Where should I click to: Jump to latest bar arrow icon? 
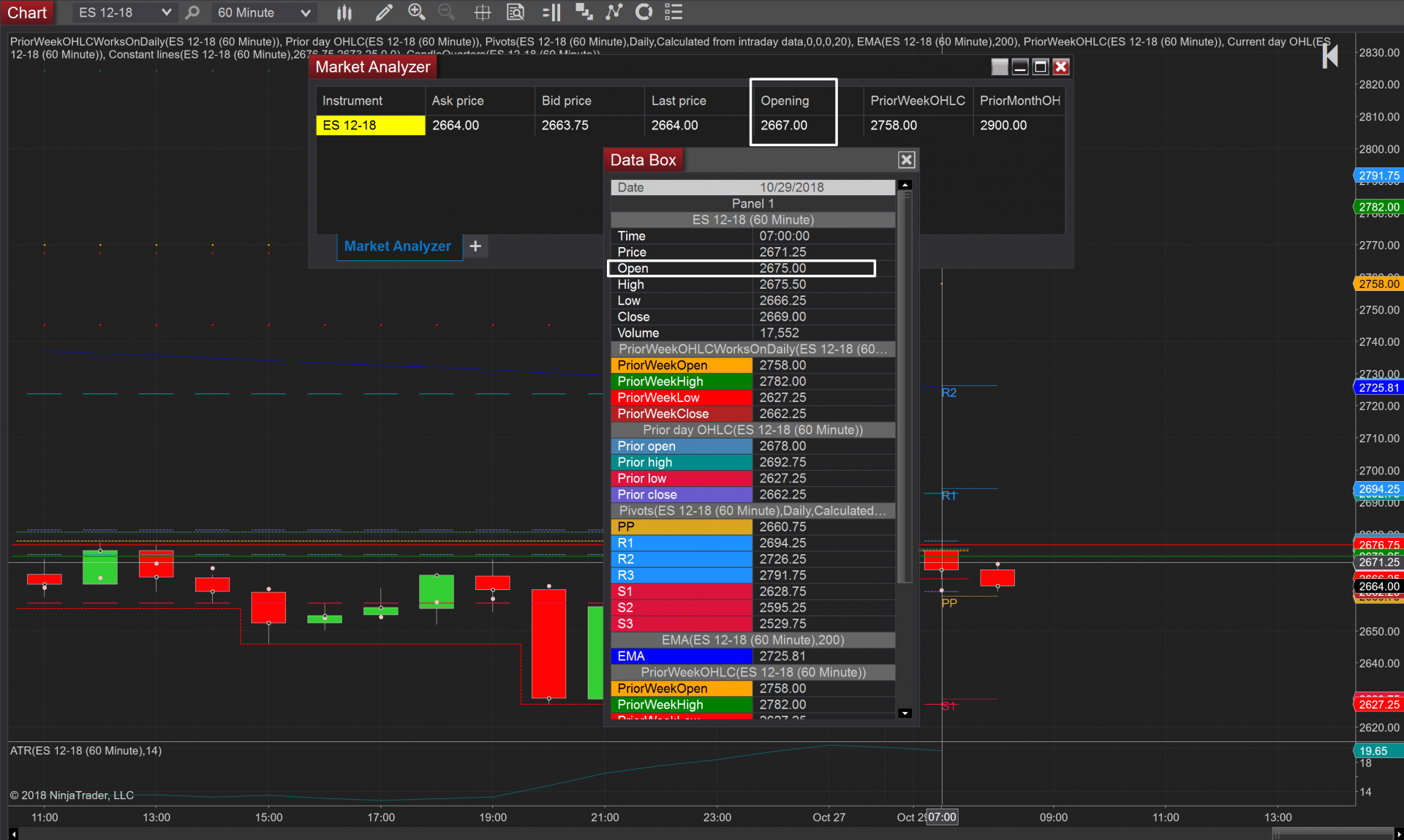(x=1330, y=56)
